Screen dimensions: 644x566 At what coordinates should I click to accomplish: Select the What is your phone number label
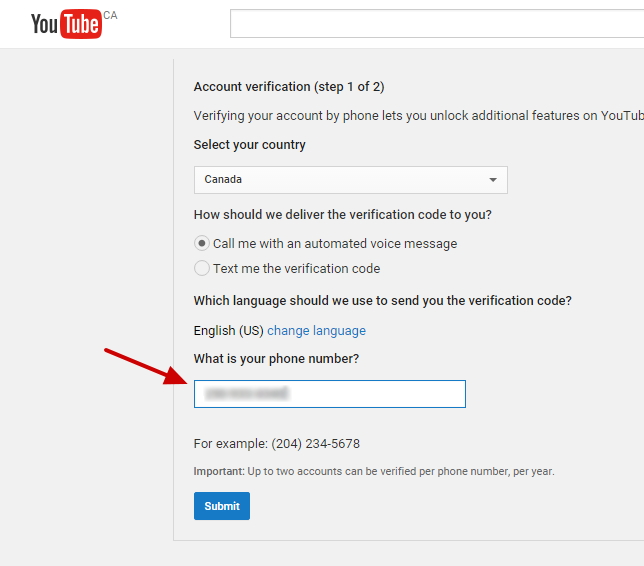(x=276, y=359)
